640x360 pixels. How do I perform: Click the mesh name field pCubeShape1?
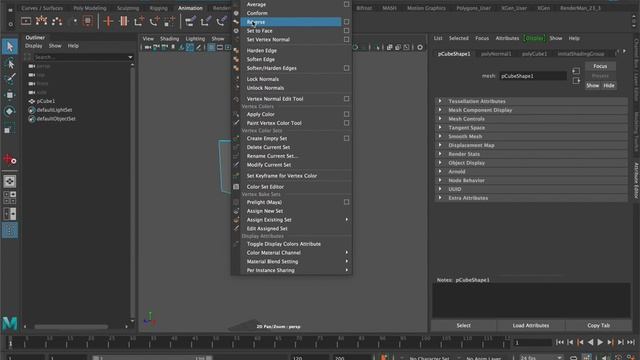(x=533, y=76)
